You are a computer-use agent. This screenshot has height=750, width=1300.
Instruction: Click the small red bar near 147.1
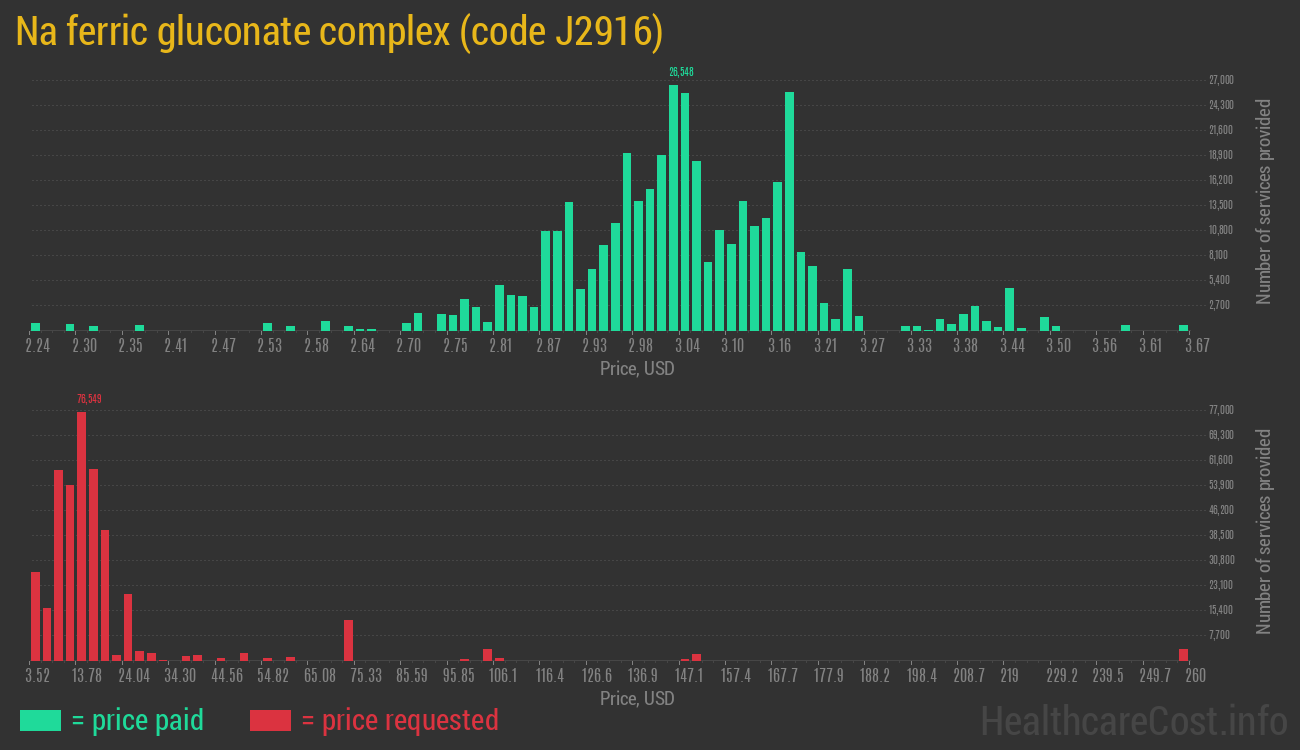point(696,657)
